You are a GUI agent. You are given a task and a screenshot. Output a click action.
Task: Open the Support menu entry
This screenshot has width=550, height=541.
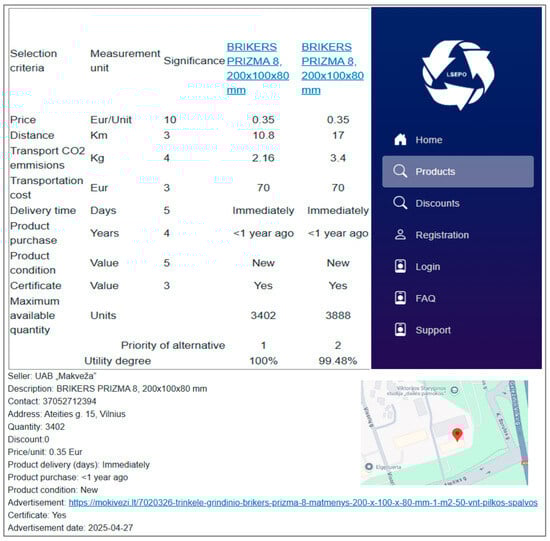click(x=433, y=330)
